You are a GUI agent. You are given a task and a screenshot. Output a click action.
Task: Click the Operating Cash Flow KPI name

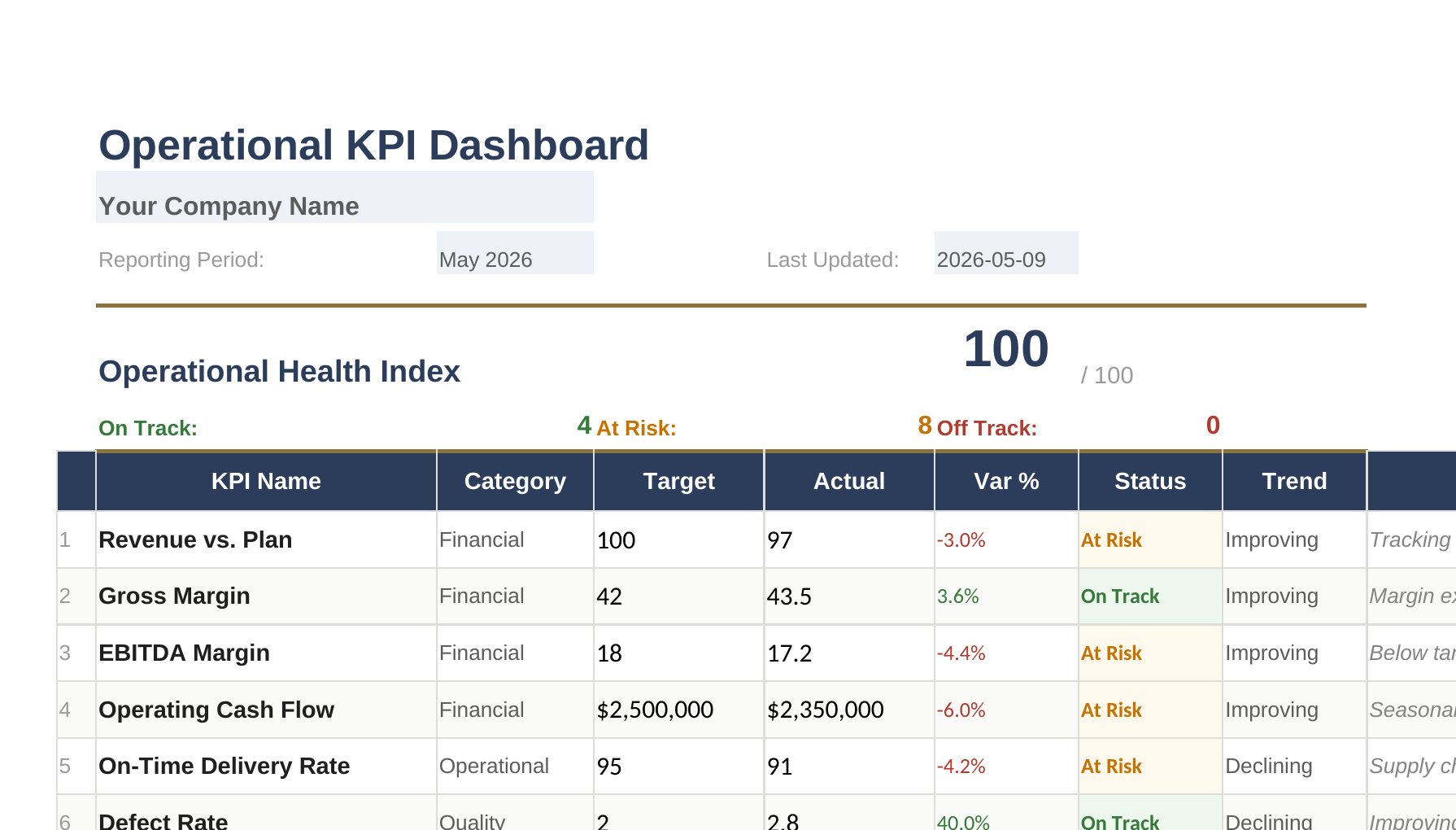[216, 710]
